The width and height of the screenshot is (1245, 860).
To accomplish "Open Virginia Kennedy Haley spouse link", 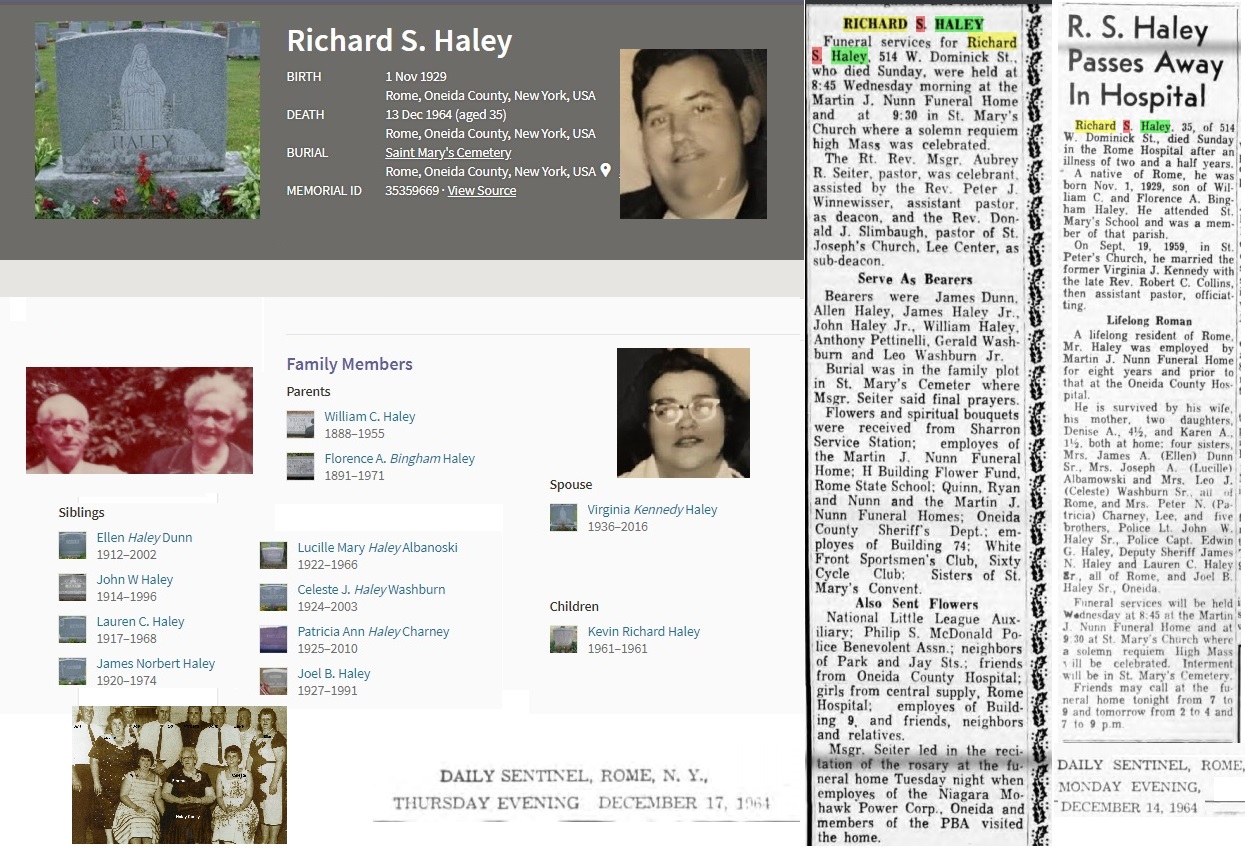I will click(652, 510).
